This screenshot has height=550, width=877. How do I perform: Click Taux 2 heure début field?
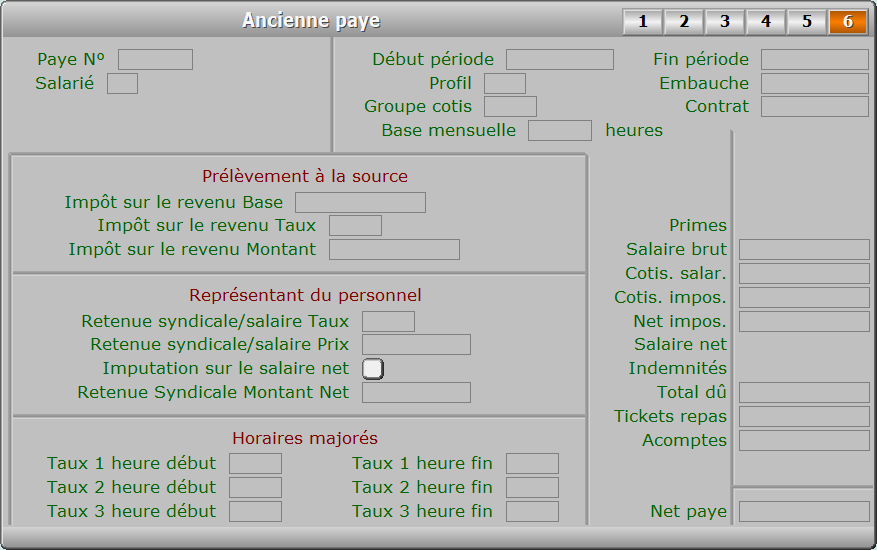coord(255,487)
